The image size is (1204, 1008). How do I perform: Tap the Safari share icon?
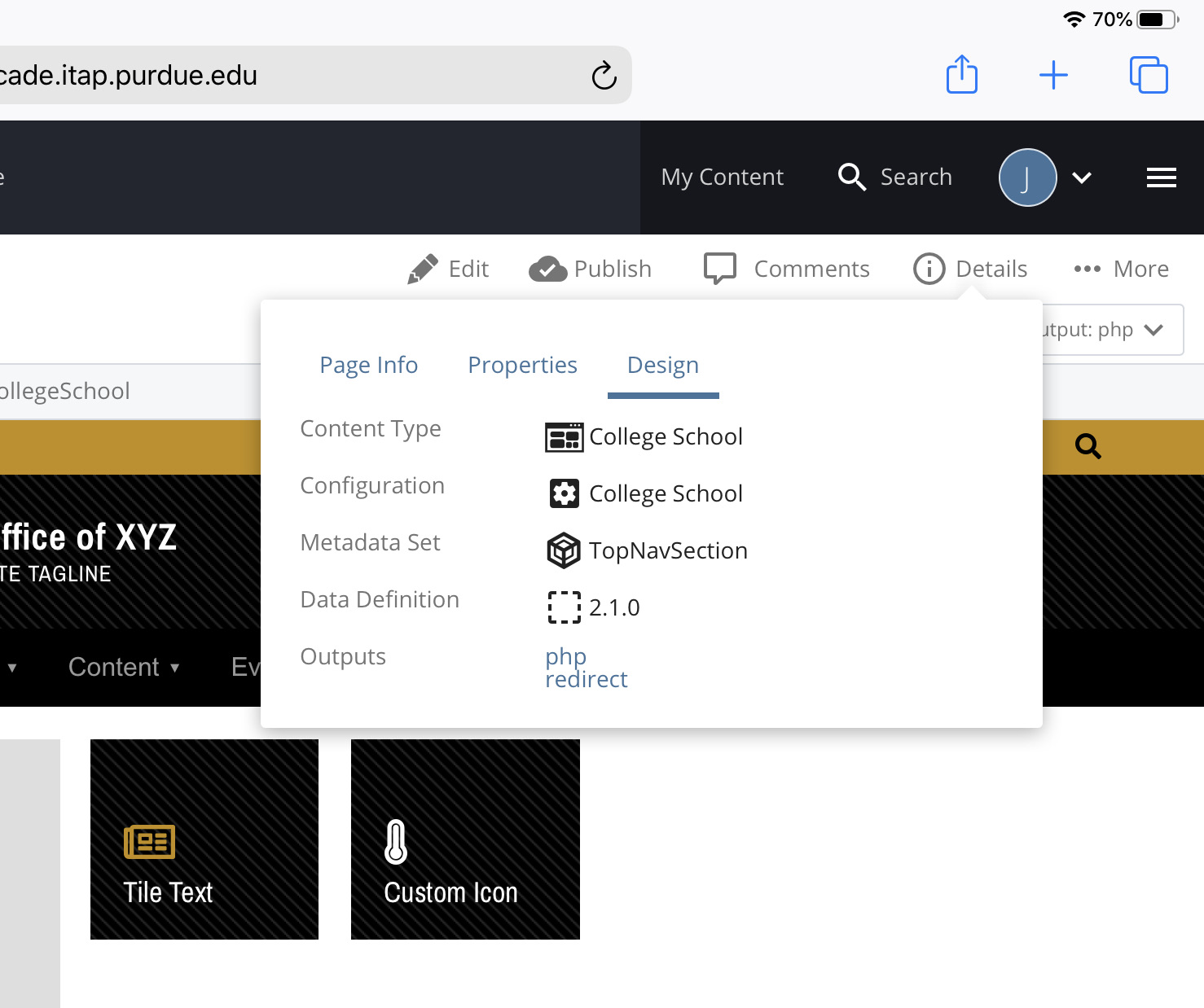[x=962, y=74]
